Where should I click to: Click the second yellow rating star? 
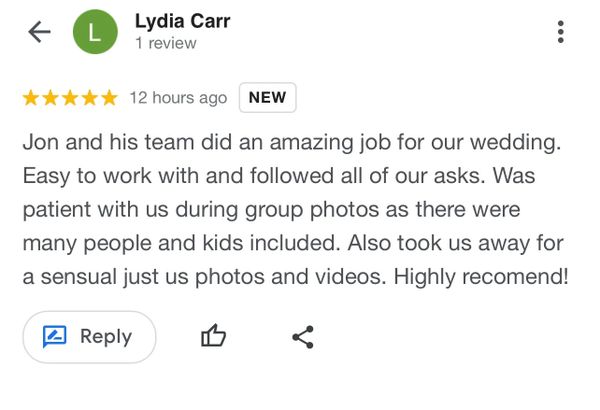pos(50,98)
